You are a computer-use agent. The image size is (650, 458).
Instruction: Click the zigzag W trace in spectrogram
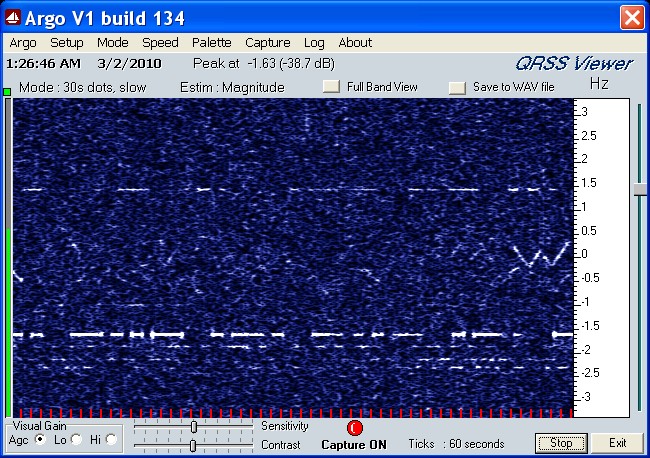[539, 255]
